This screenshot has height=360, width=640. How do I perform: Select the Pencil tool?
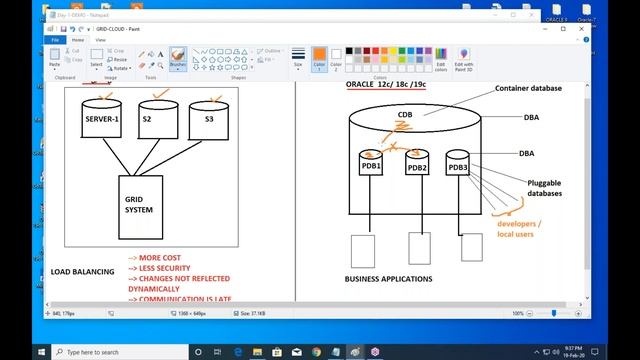pyautogui.click(x=142, y=54)
